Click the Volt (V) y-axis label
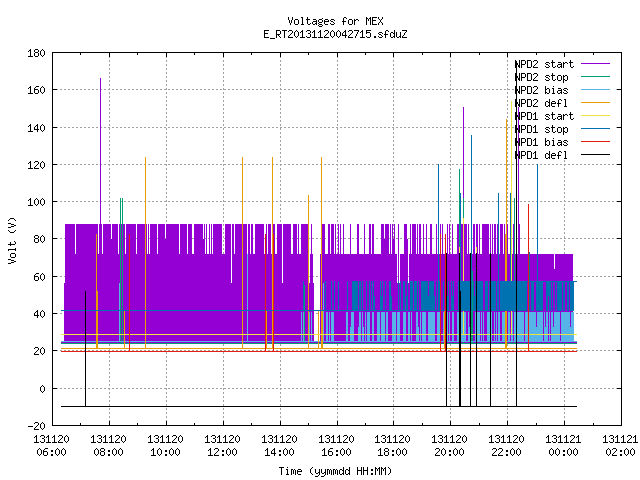The height and width of the screenshot is (480, 640). point(12,240)
